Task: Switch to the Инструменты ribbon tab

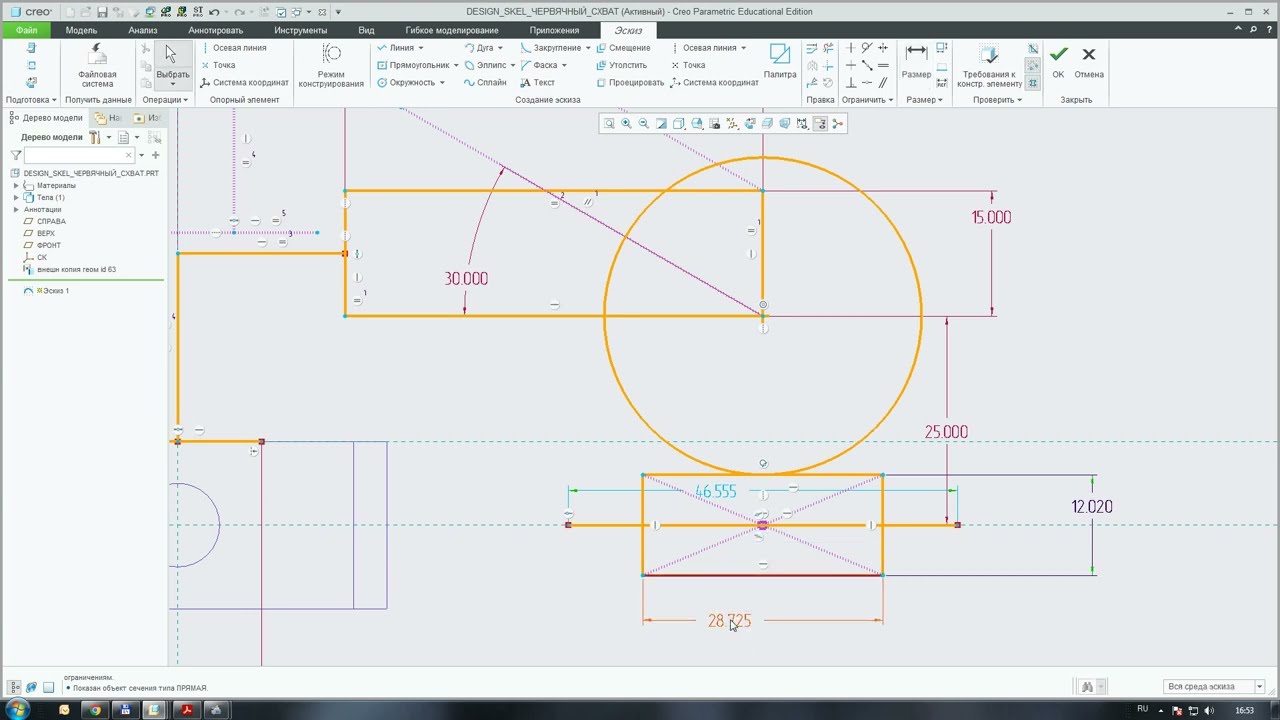Action: [300, 30]
